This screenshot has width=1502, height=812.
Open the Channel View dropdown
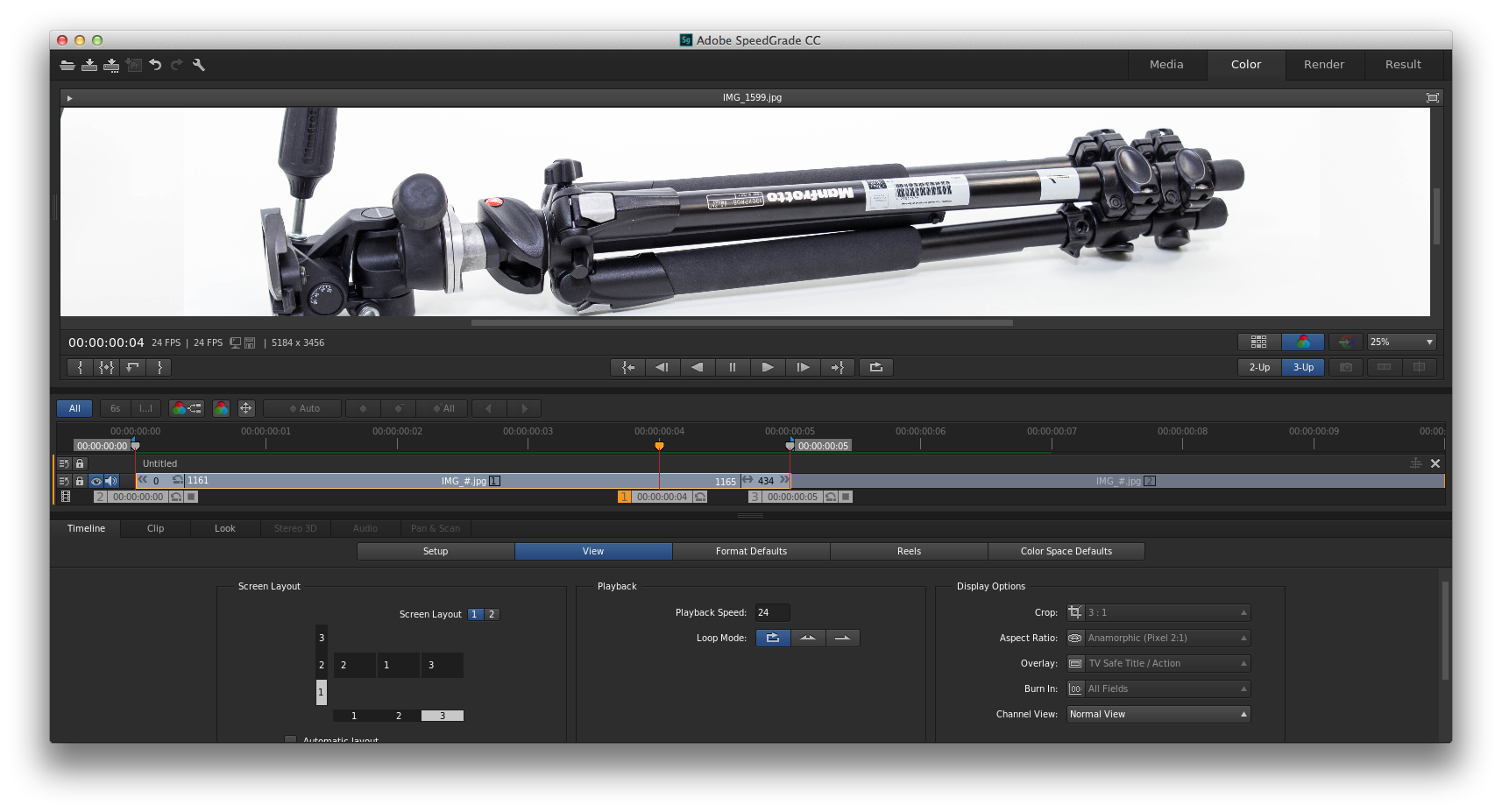[1158, 714]
